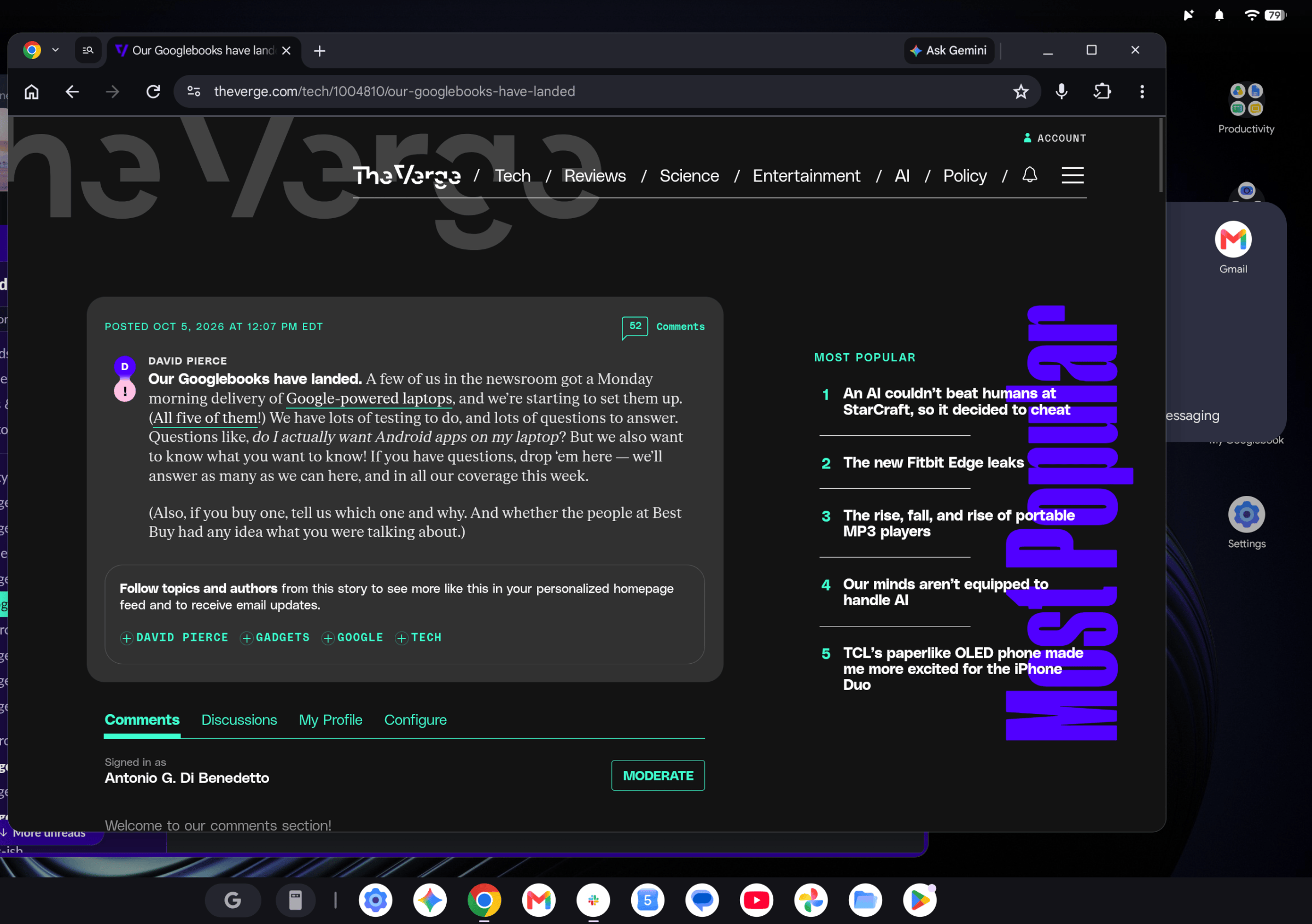The height and width of the screenshot is (924, 1312).
Task: Close the Our Googlebooks have landed tab
Action: (x=287, y=50)
